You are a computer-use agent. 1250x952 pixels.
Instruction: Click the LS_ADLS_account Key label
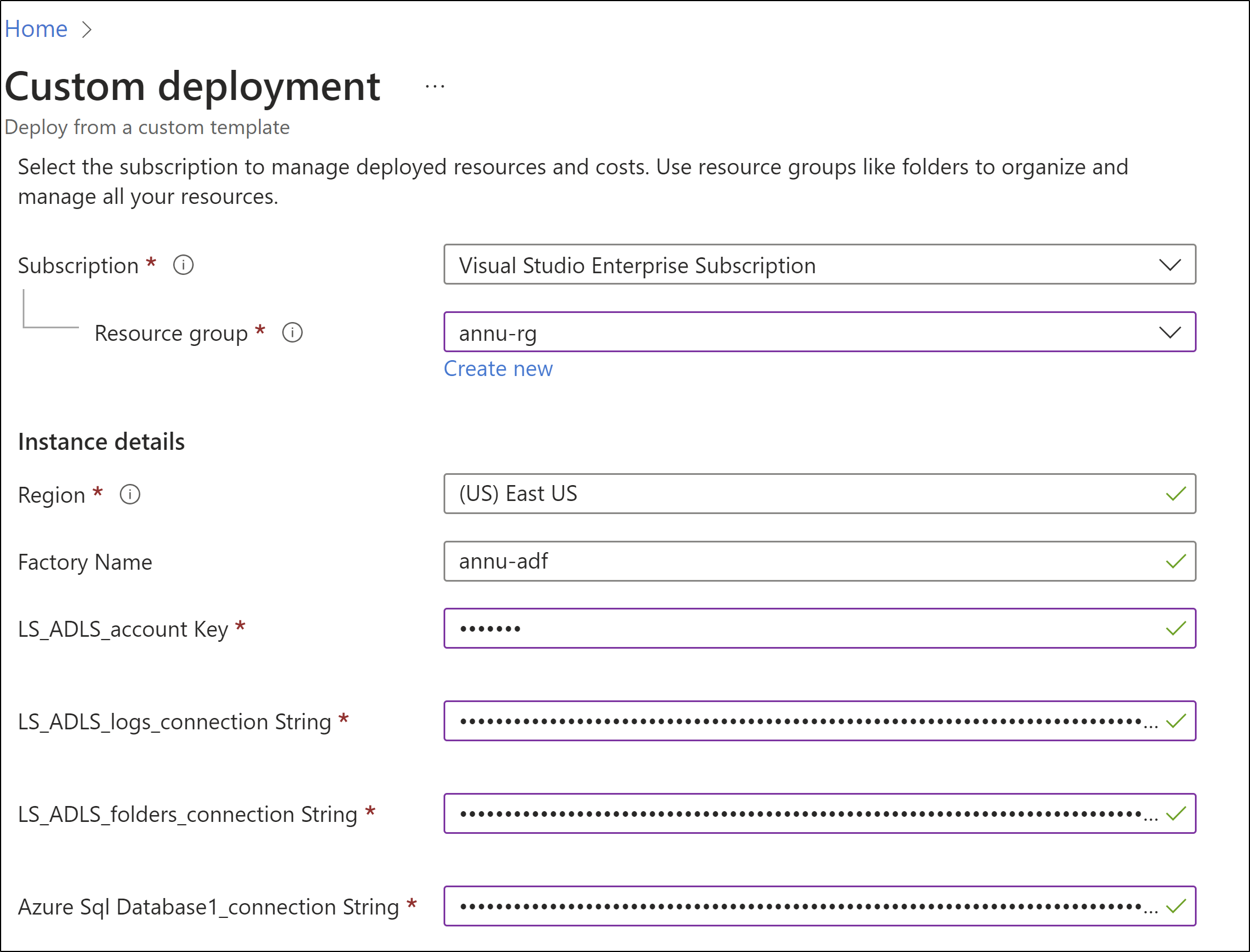123,630
